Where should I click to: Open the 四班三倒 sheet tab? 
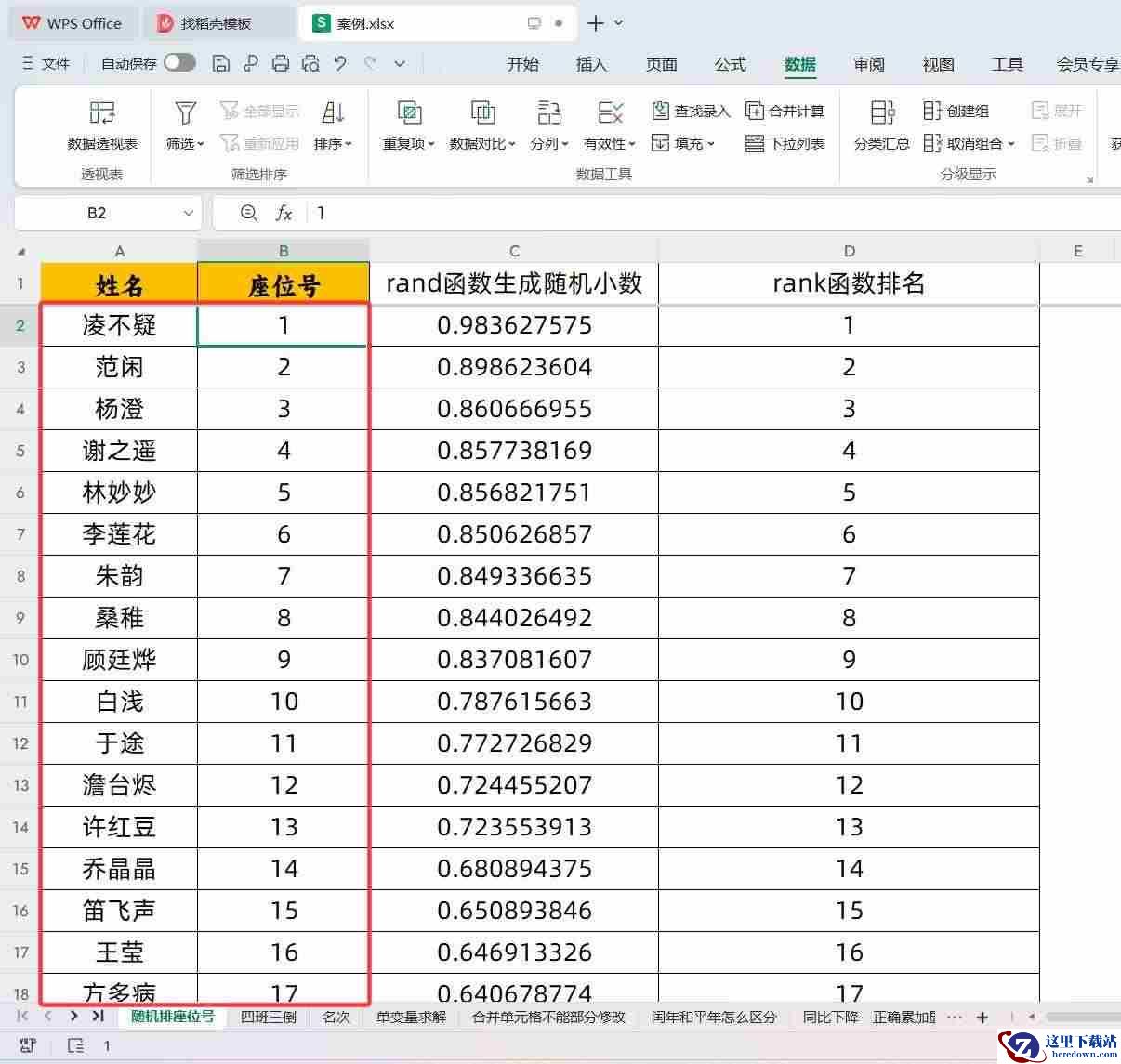pos(268,1017)
